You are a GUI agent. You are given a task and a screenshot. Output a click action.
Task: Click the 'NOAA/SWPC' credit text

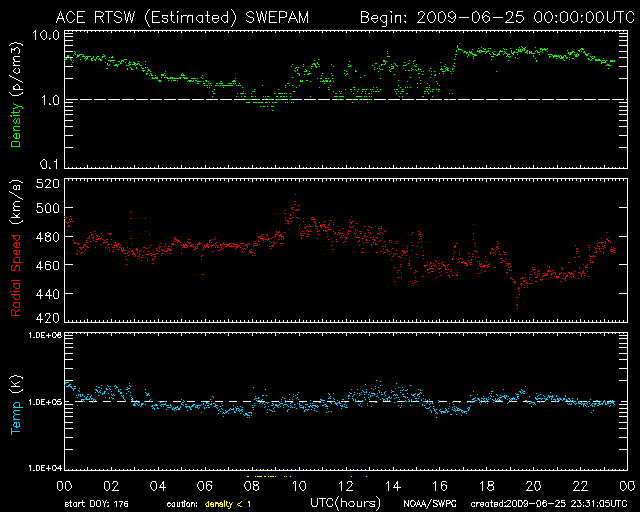[x=430, y=504]
